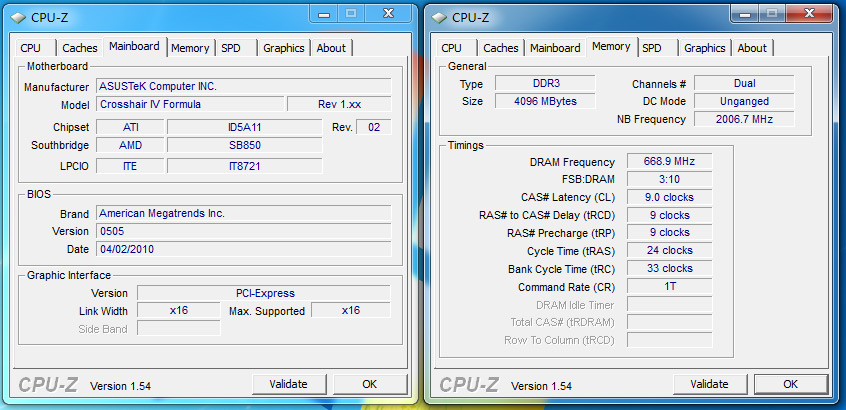
Task: Click NB Frequency 2006.7 MHz field
Action: coord(745,119)
